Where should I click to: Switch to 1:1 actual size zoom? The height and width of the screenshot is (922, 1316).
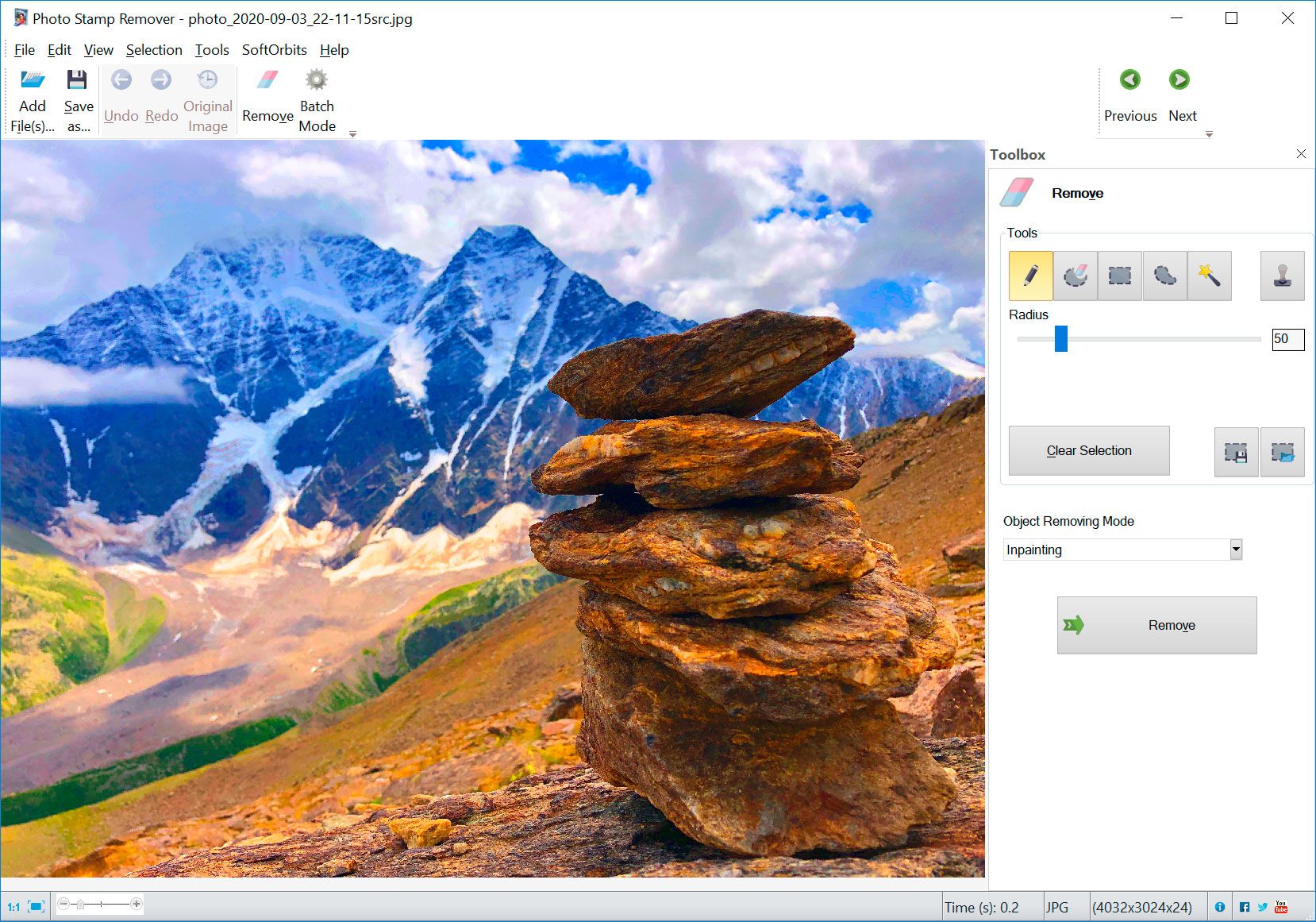(13, 906)
